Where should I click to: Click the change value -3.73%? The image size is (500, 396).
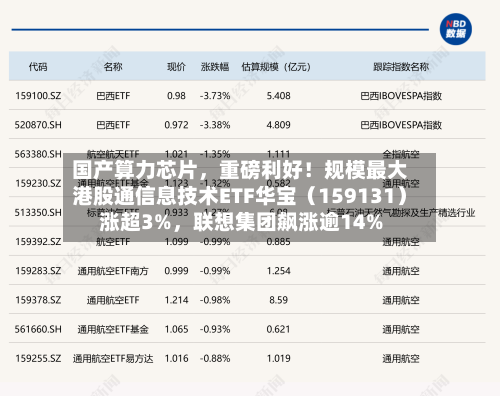click(x=215, y=96)
